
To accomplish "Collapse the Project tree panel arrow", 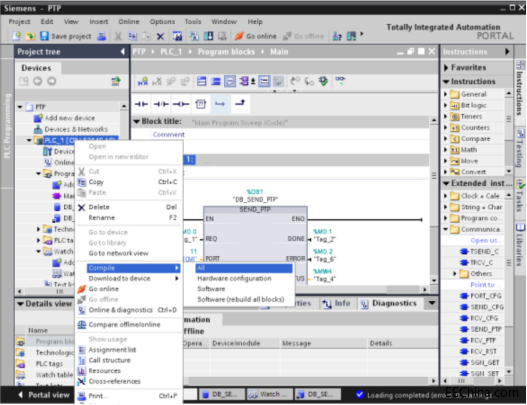I will point(123,51).
